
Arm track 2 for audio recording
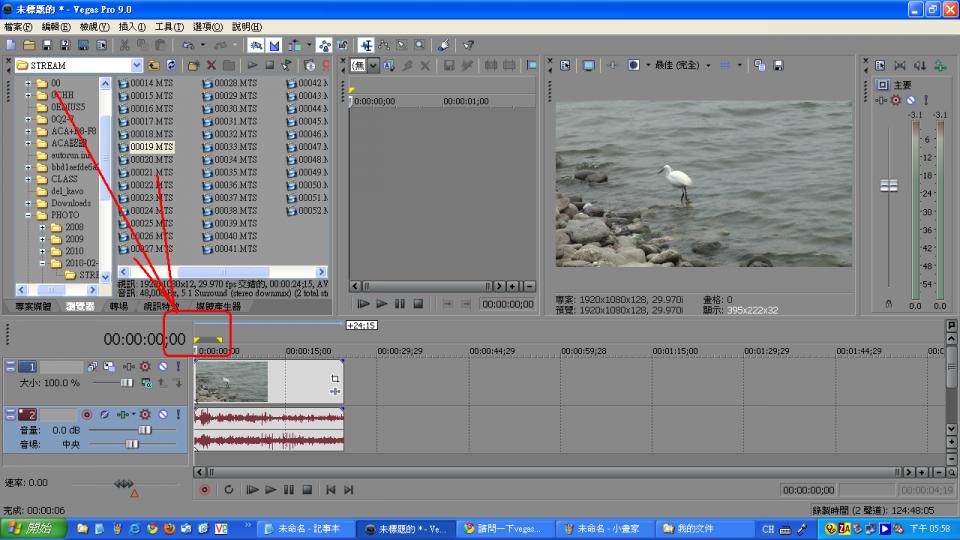pyautogui.click(x=87, y=414)
